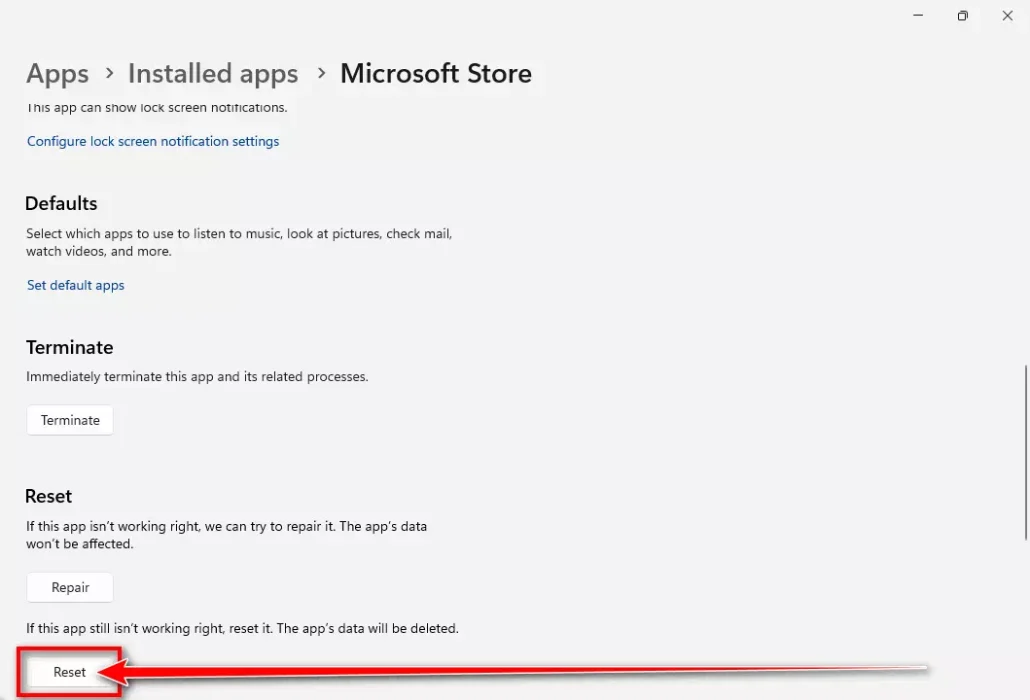Close the Settings window
The image size is (1030, 700).
pyautogui.click(x=1008, y=16)
